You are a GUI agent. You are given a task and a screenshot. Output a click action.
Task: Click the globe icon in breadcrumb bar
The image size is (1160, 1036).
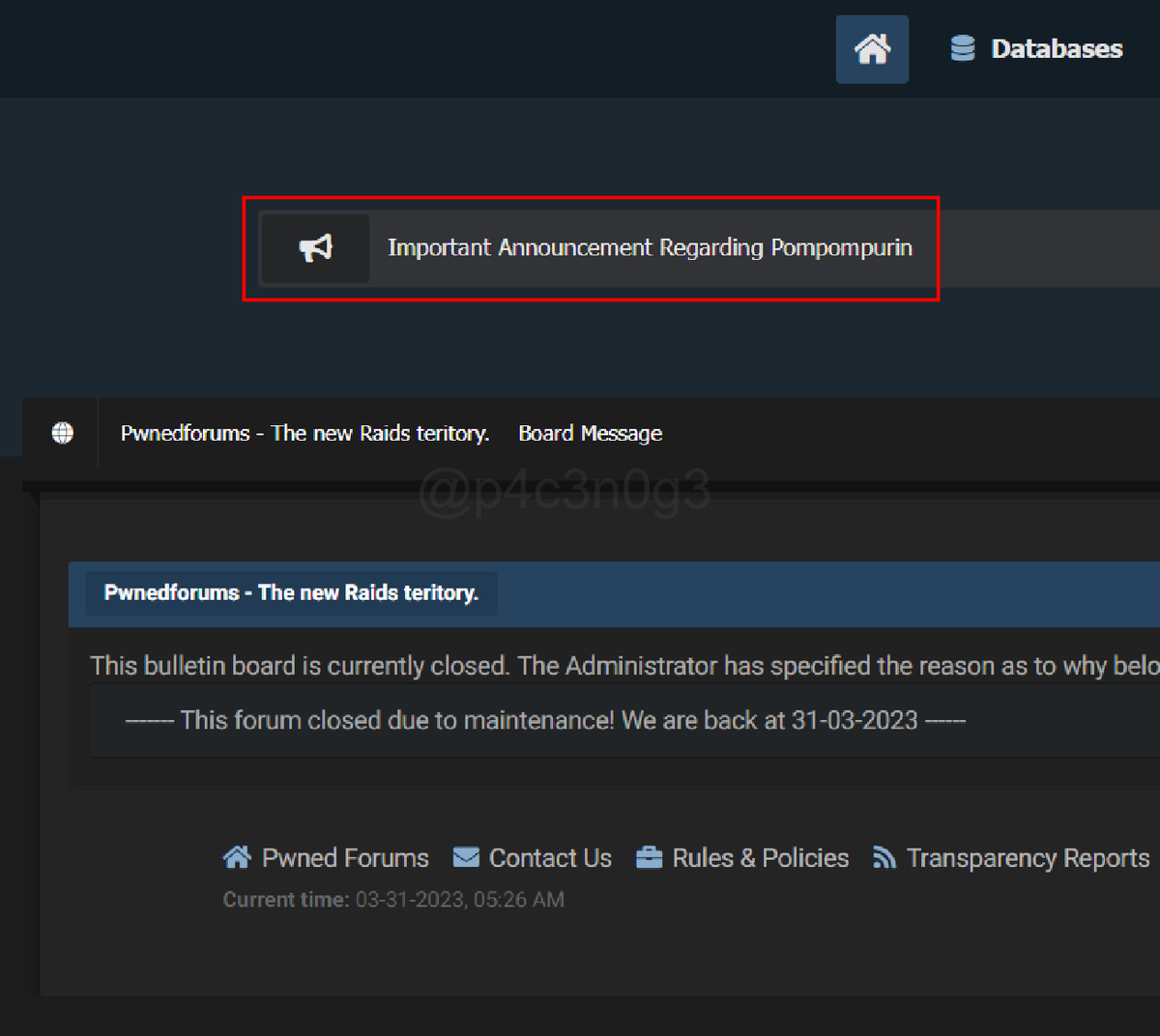click(x=63, y=433)
